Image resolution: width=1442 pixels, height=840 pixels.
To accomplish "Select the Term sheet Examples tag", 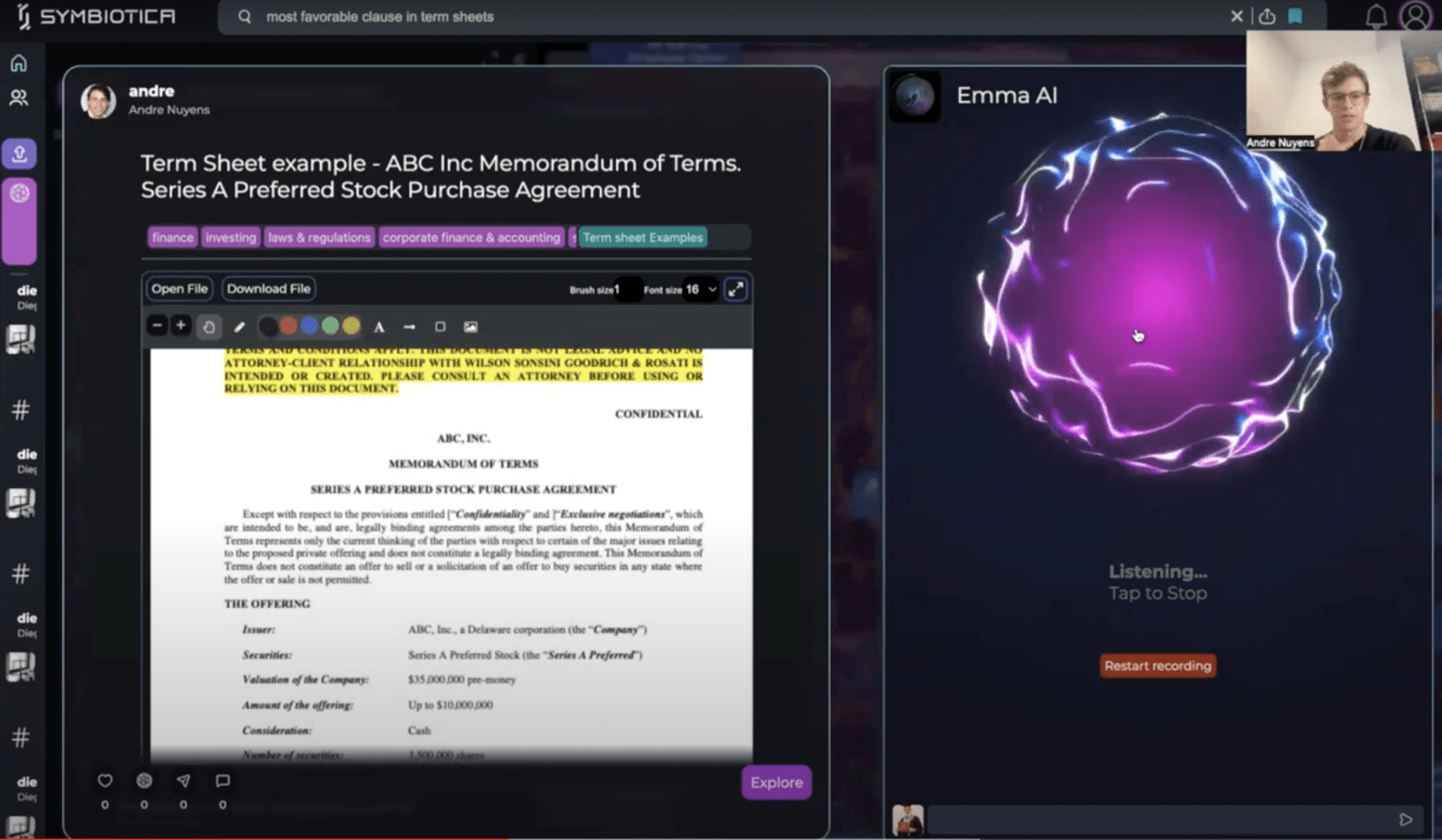I will tap(643, 237).
